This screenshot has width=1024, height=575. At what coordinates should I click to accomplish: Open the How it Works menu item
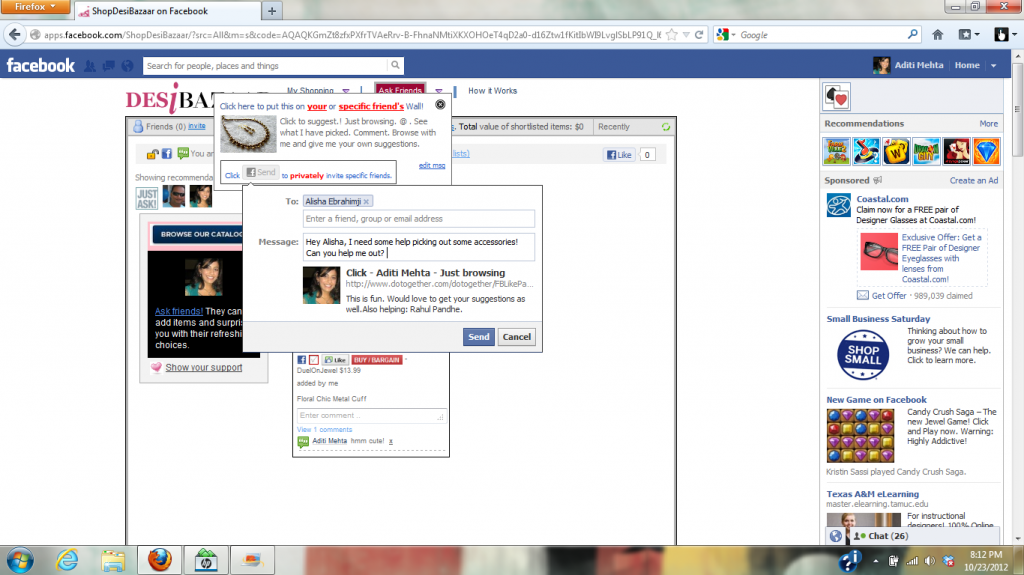[x=492, y=91]
